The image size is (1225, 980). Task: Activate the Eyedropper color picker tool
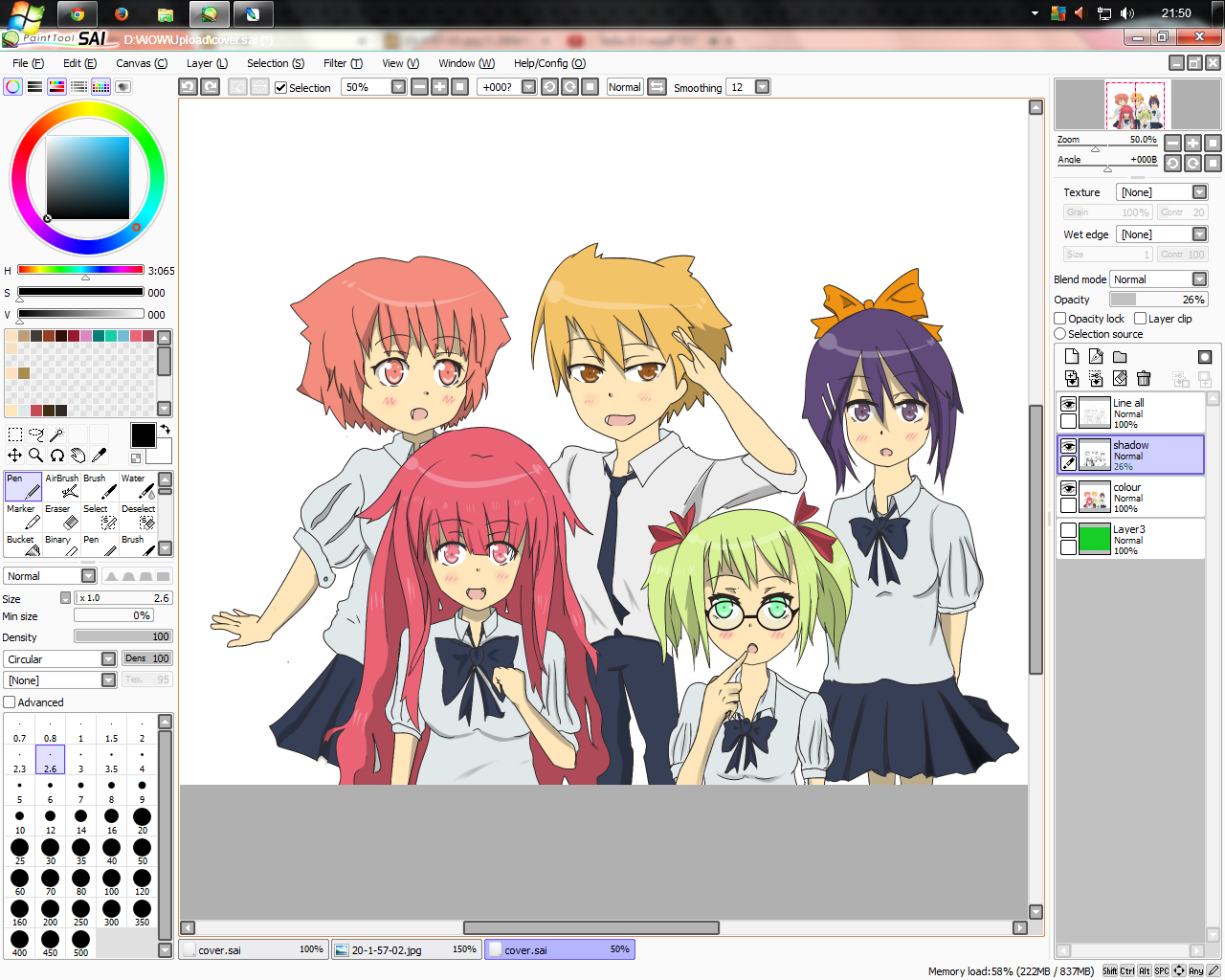coord(100,456)
